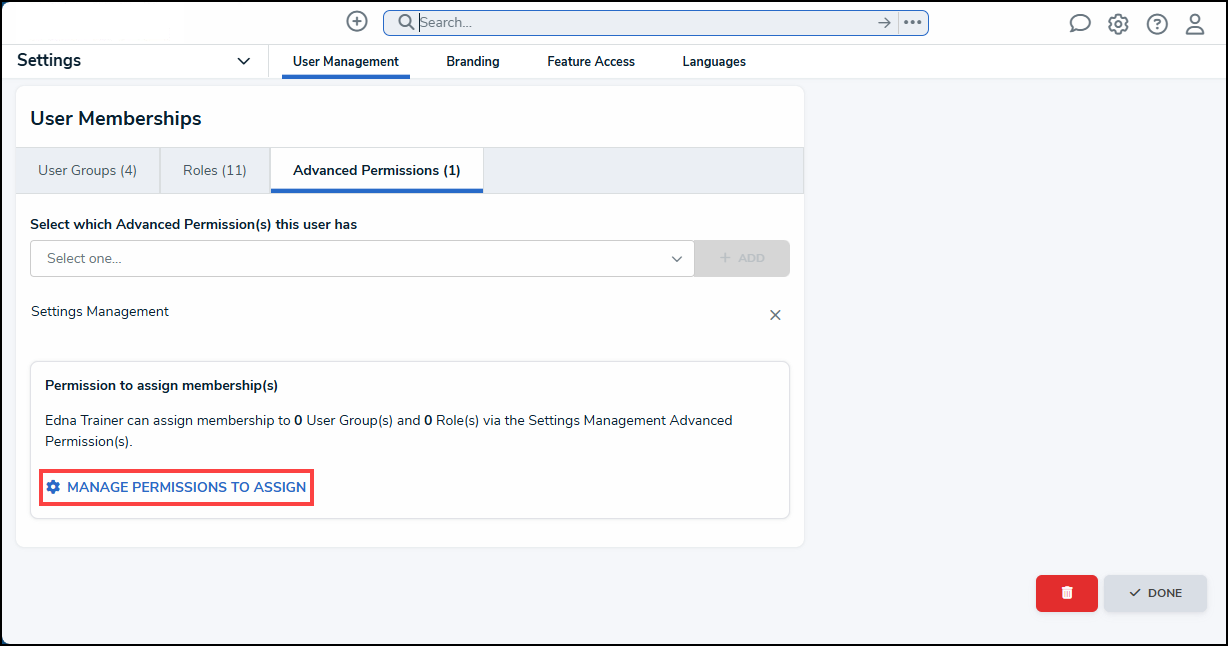This screenshot has height=646, width=1228.
Task: Open the Roles (11) tab
Action: (x=215, y=171)
